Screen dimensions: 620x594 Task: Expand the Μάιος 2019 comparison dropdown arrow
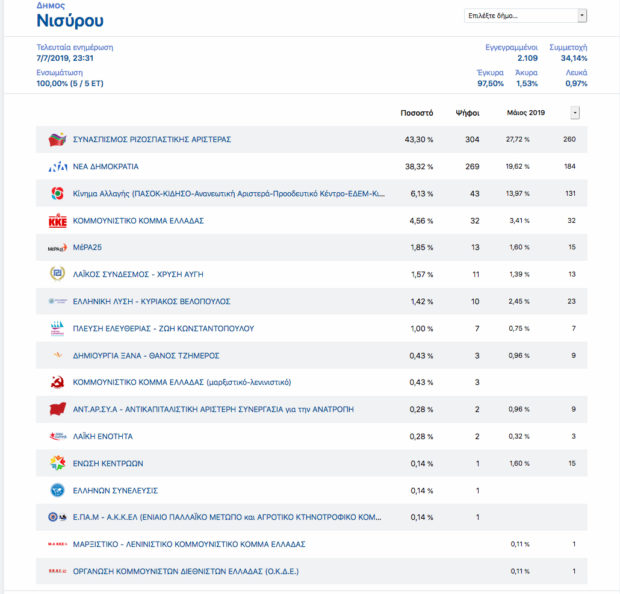pos(575,113)
